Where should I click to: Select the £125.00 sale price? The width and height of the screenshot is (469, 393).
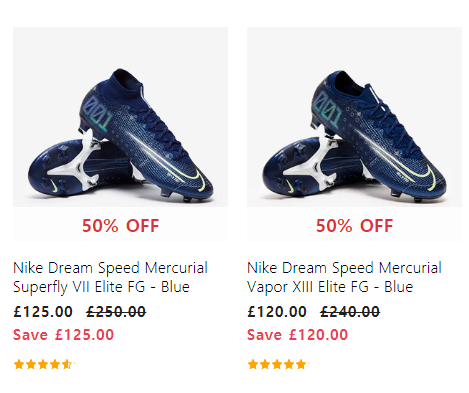43,312
